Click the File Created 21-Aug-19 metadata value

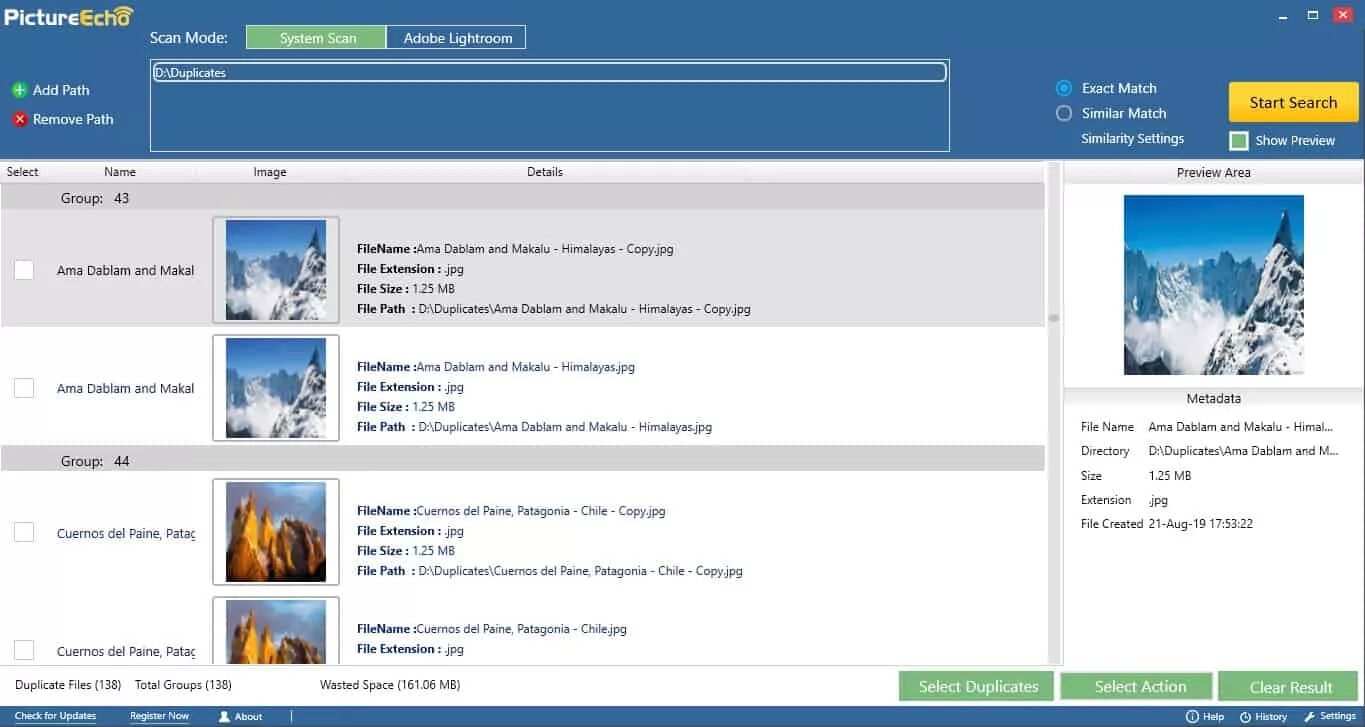[1201, 524]
